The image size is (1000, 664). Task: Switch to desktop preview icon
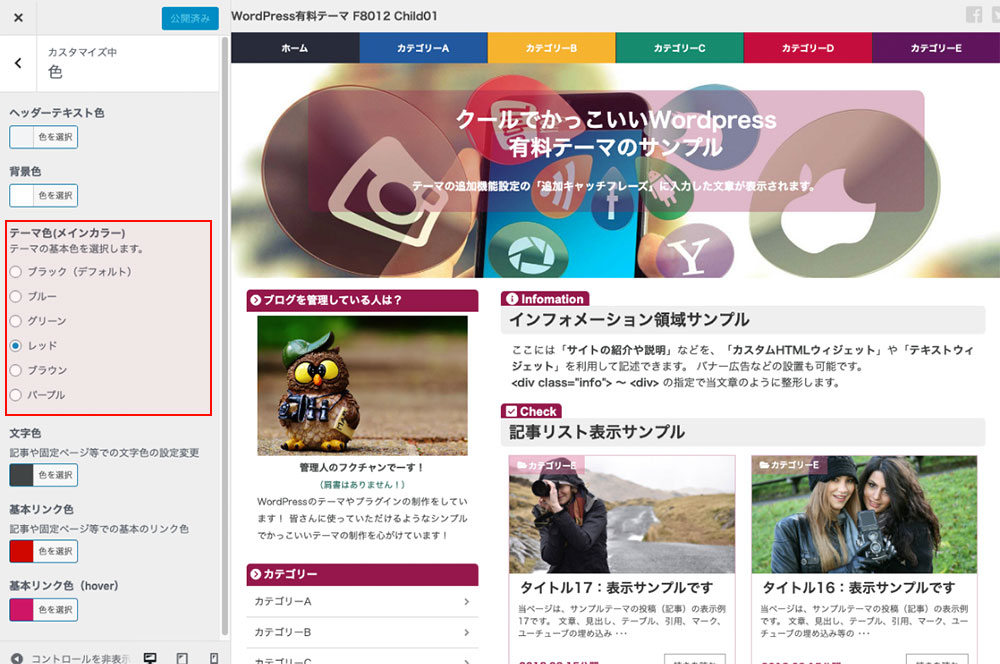(x=150, y=658)
